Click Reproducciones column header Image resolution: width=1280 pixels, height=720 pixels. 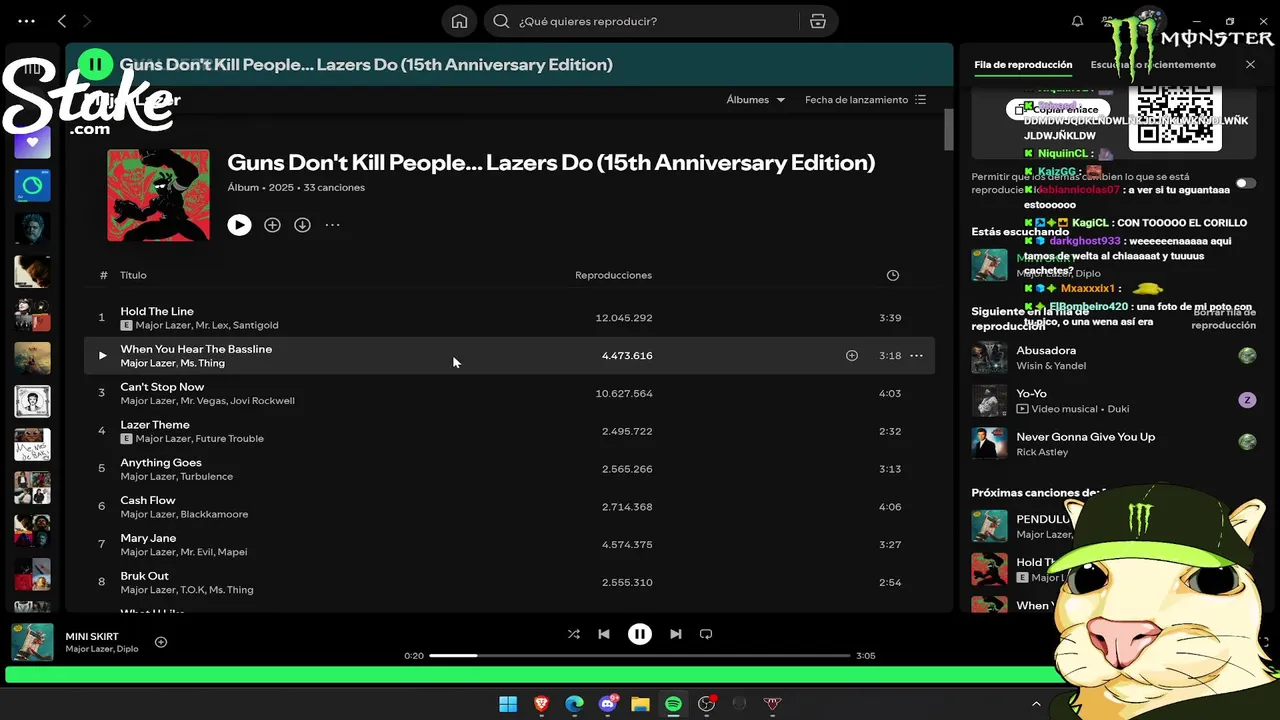[613, 275]
